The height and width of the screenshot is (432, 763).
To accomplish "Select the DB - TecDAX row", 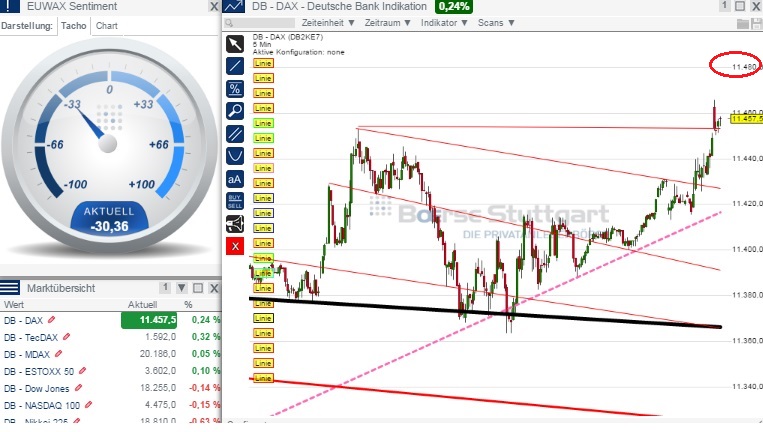I will [x=110, y=337].
